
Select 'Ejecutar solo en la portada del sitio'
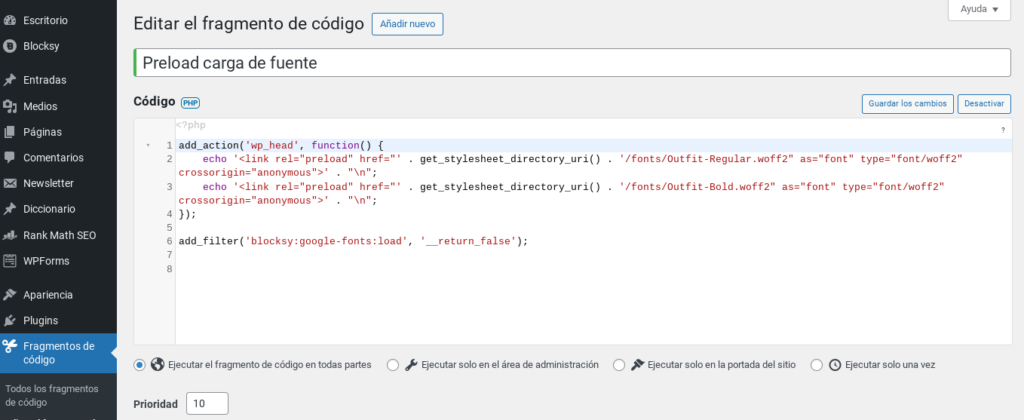tap(619, 365)
